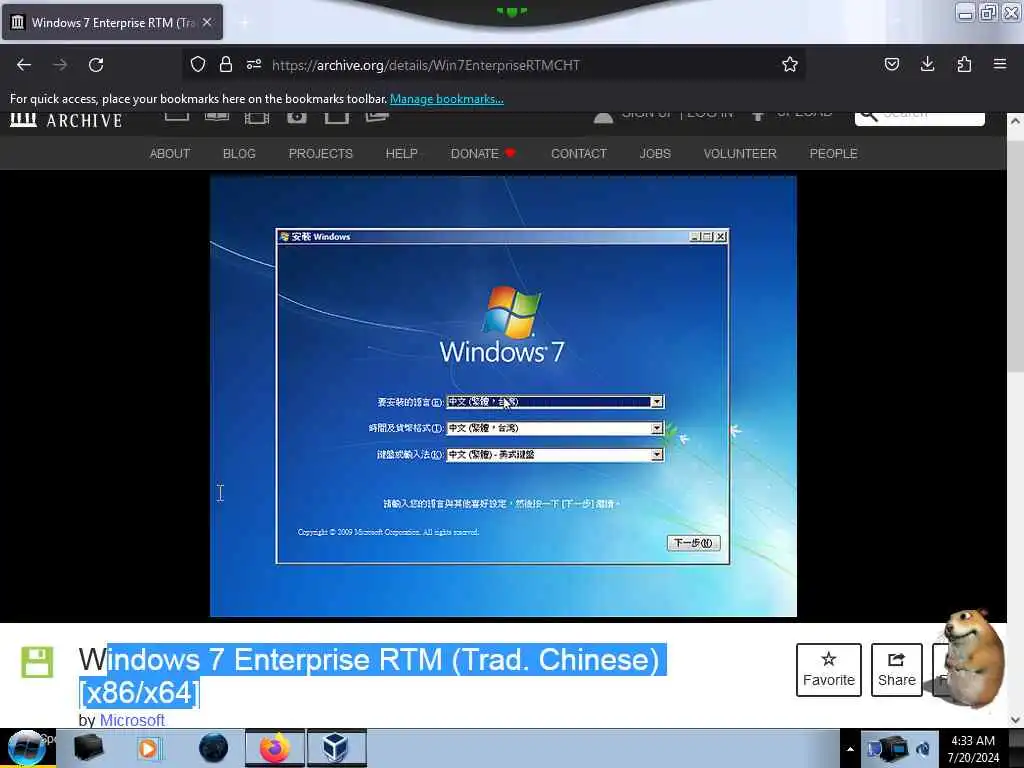Open a new tab with plus button
This screenshot has width=1024, height=768.
[244, 22]
